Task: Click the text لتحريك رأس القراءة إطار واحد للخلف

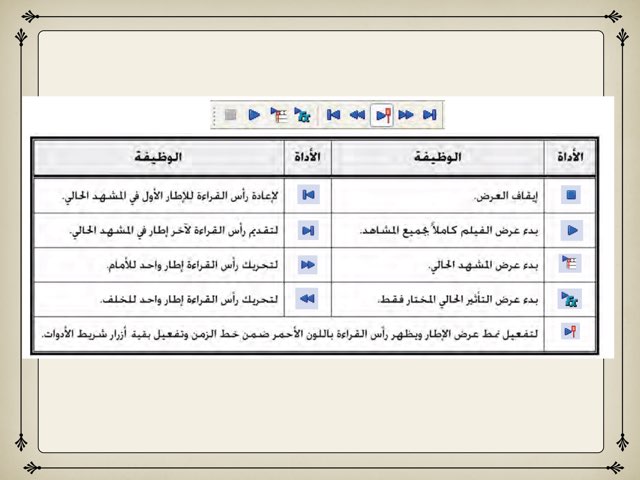Action: (x=189, y=300)
